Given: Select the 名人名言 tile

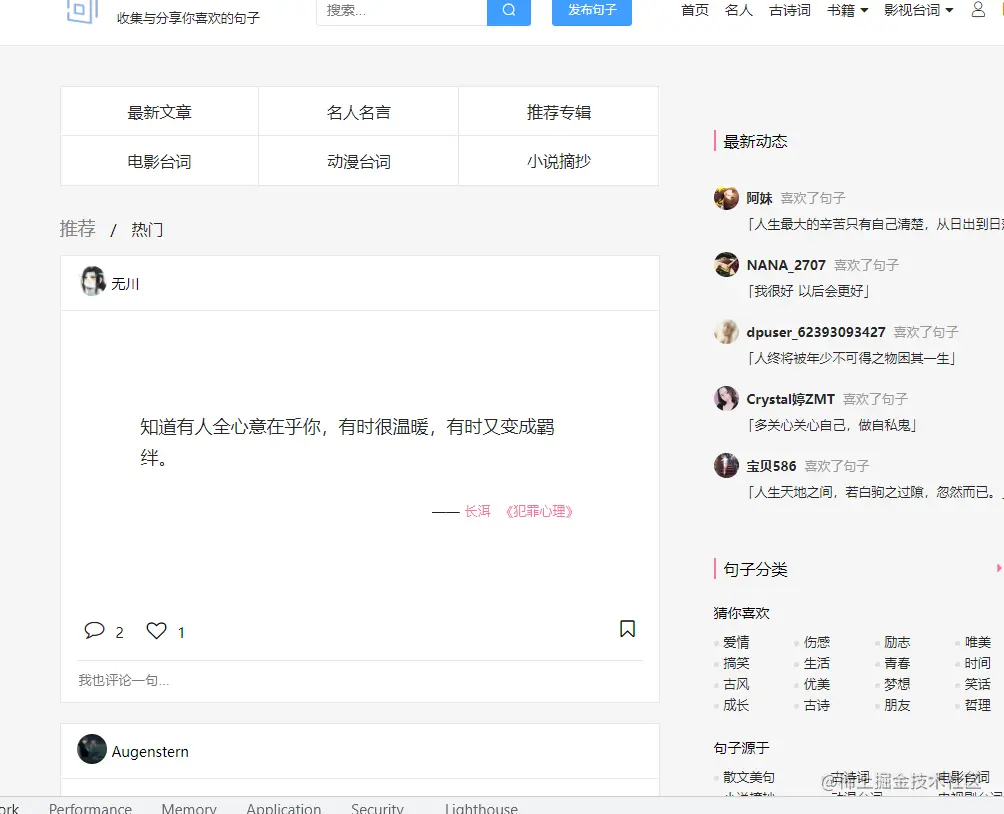Looking at the screenshot, I should pos(359,112).
